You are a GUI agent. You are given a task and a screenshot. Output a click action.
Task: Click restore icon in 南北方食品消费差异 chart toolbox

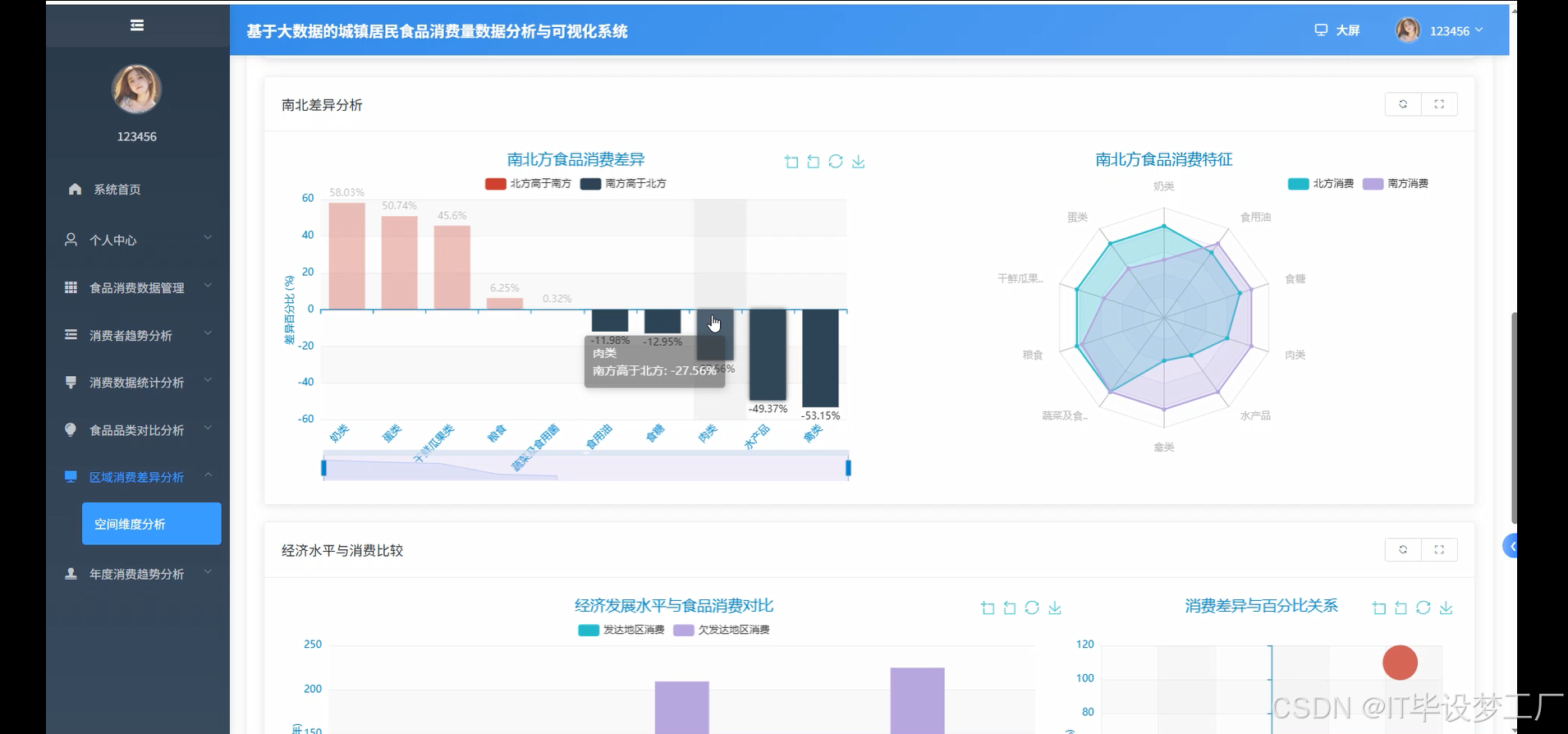coord(836,162)
